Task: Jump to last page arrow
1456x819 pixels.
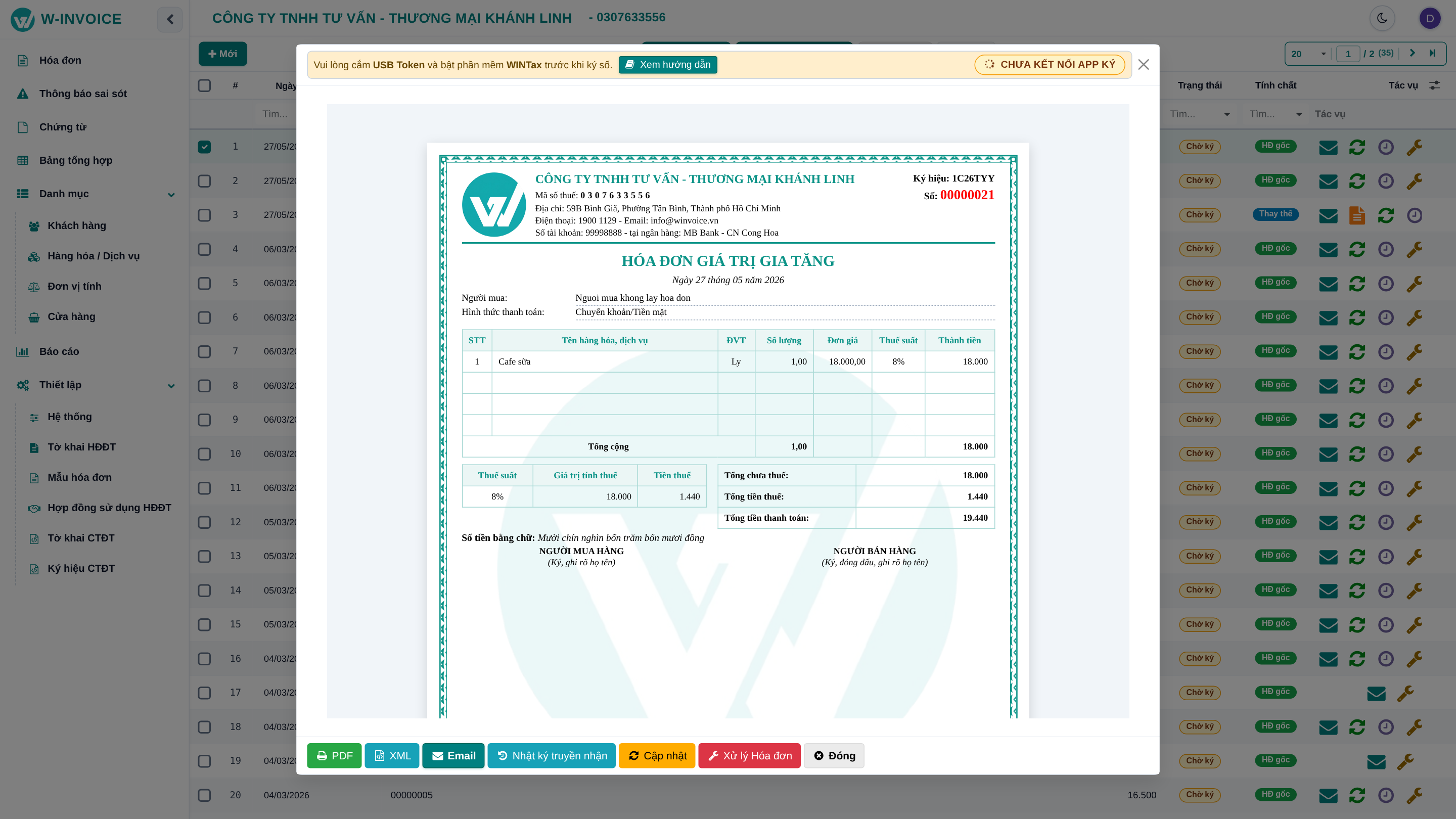Action: click(1432, 53)
